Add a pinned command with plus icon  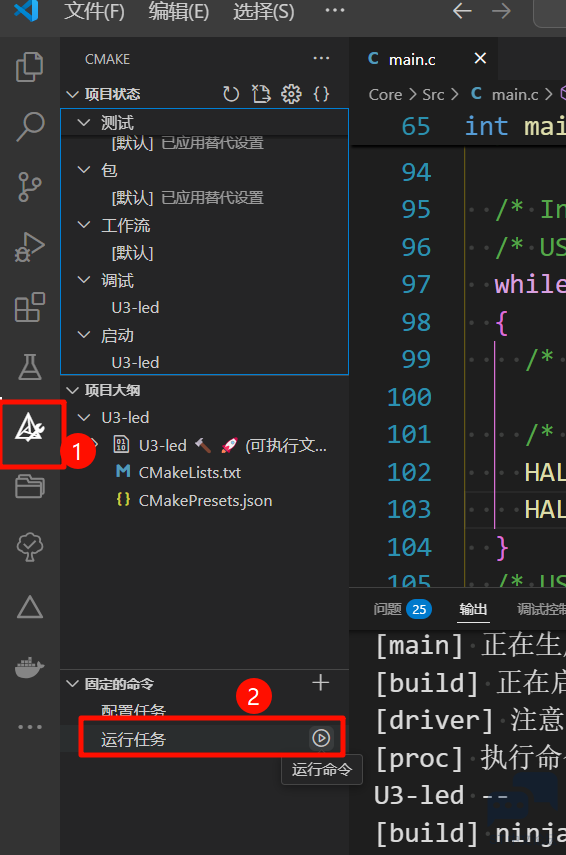(321, 683)
